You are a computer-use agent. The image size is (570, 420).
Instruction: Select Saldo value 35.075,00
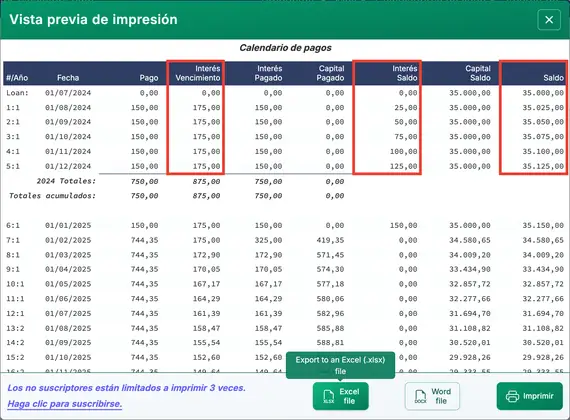pyautogui.click(x=543, y=137)
